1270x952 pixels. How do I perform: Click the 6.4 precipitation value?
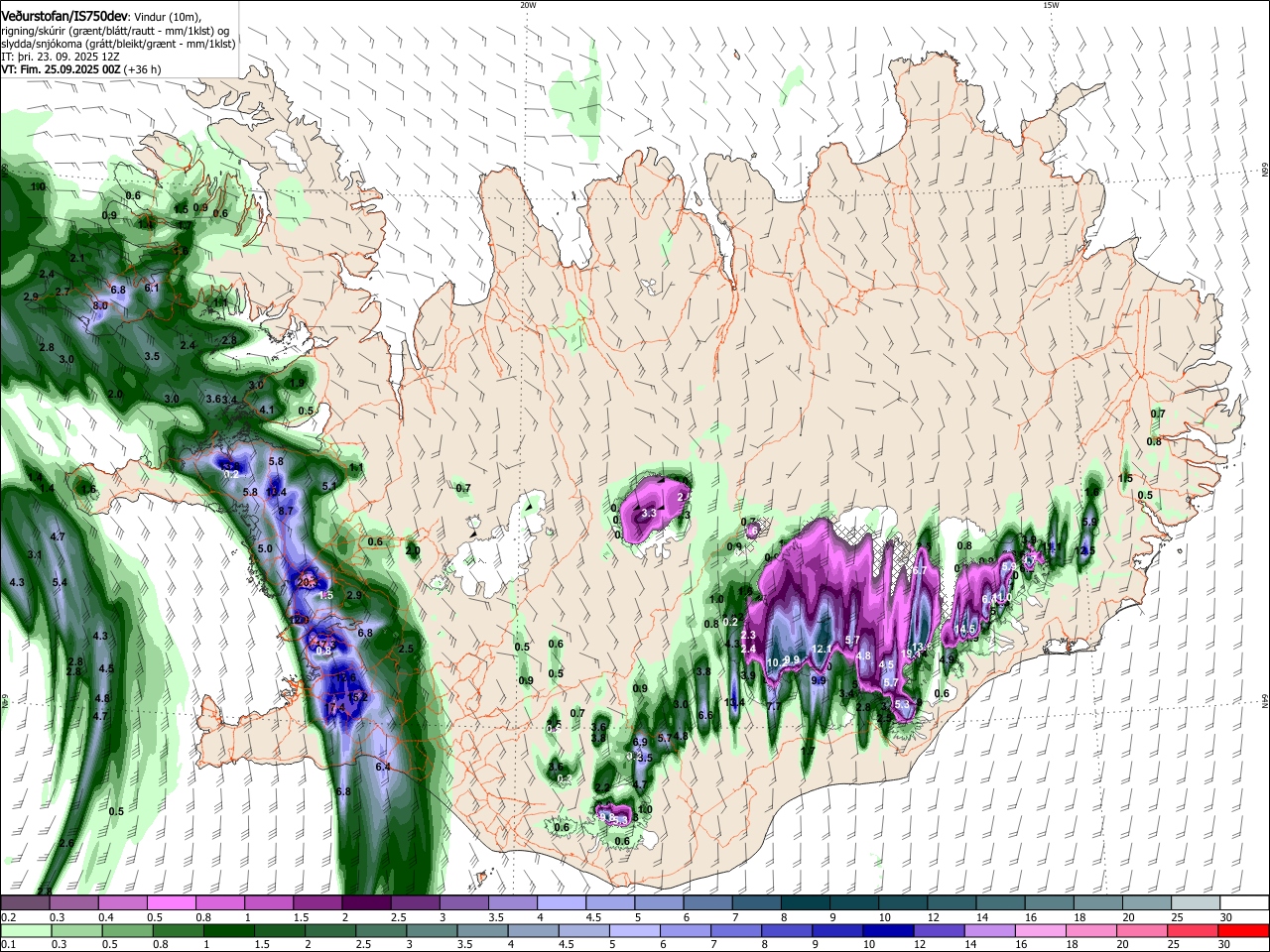pyautogui.click(x=383, y=767)
